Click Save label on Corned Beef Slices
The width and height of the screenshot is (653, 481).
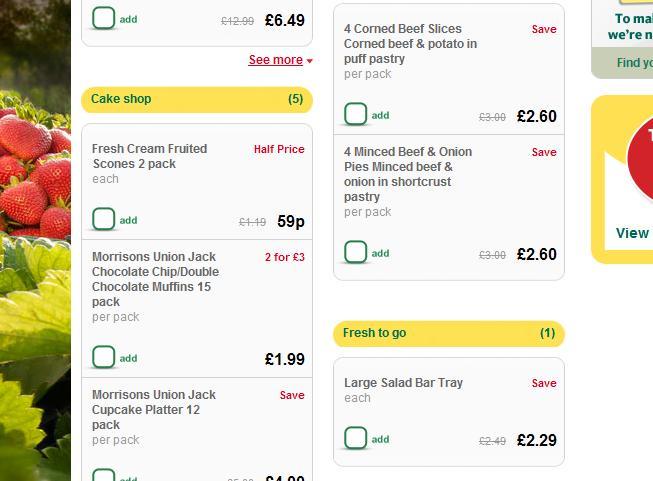(x=544, y=29)
